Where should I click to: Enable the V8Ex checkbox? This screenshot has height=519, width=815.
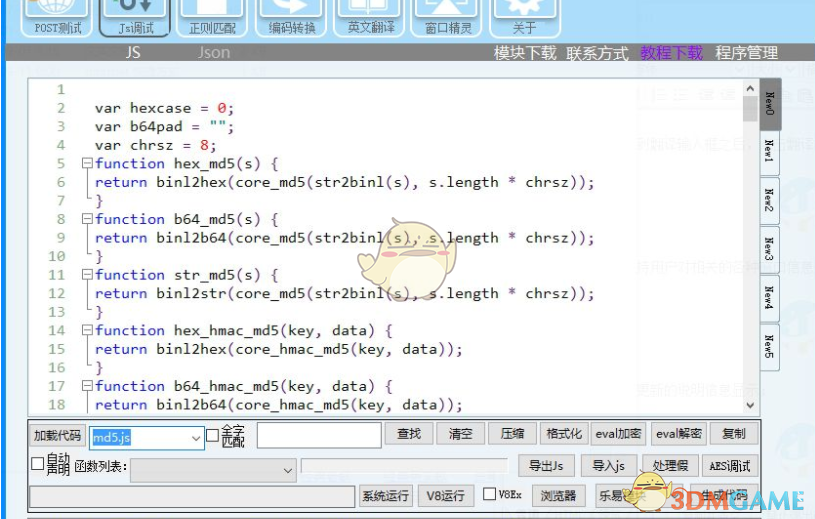489,494
